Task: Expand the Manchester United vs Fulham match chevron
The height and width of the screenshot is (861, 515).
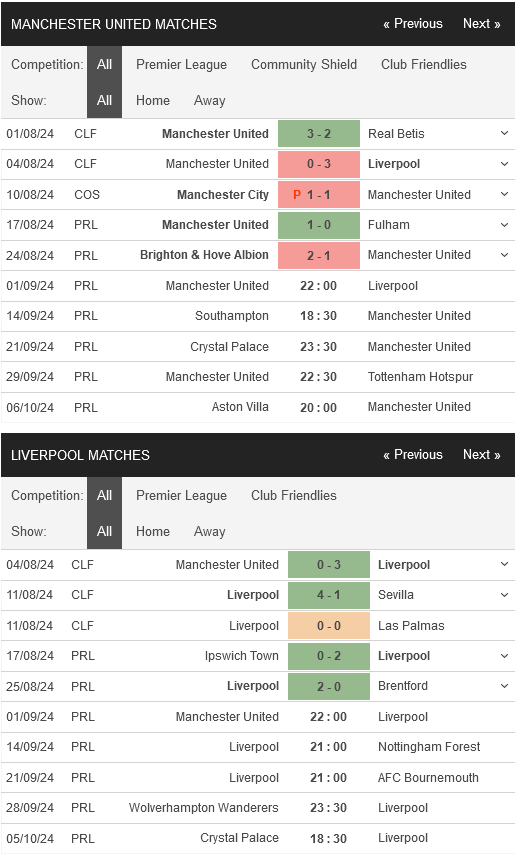Action: pyautogui.click(x=504, y=225)
